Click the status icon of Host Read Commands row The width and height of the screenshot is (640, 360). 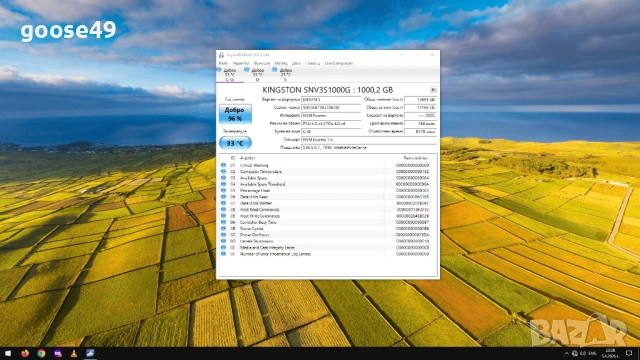223,209
